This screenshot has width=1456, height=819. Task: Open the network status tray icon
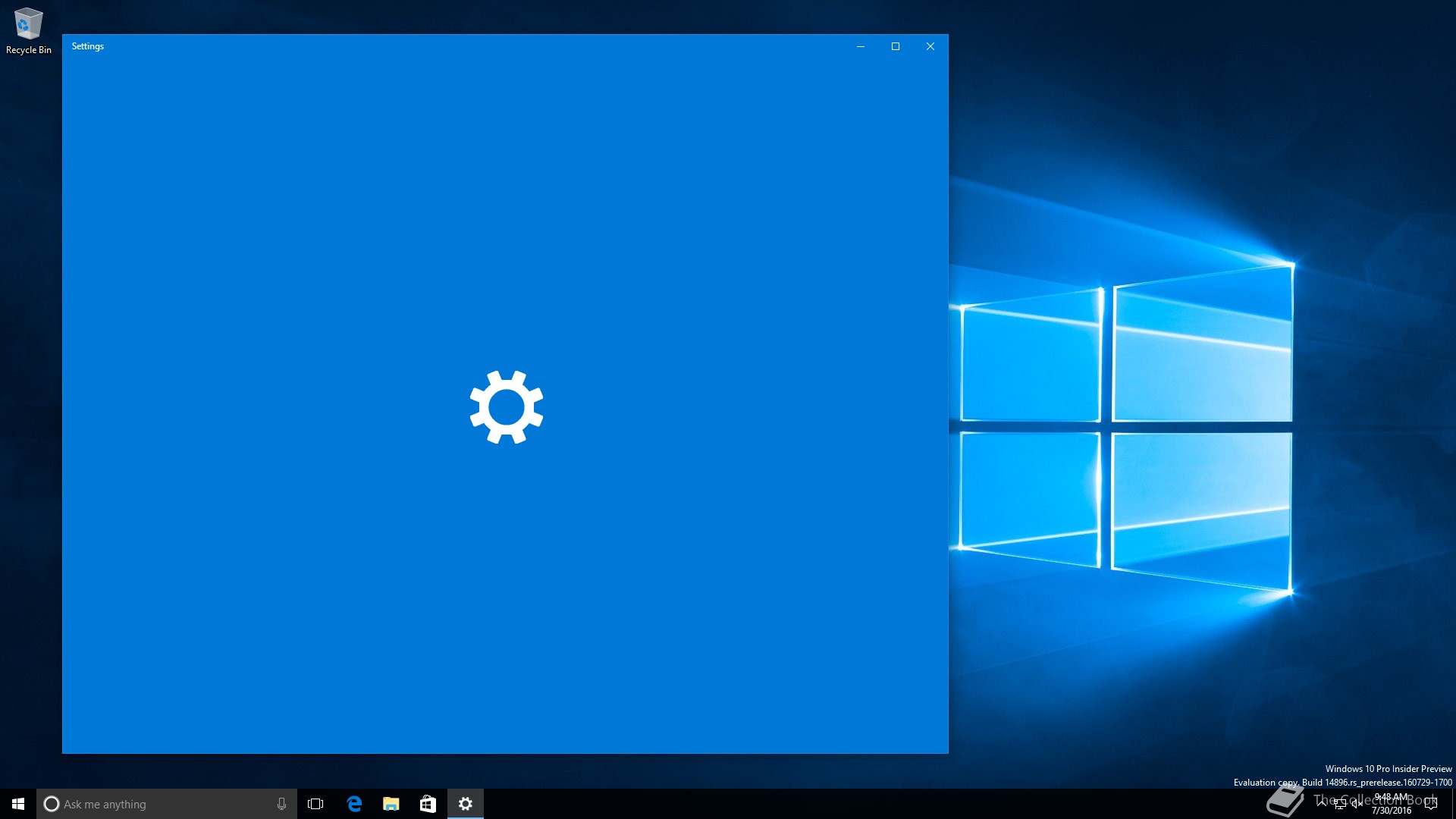(x=1340, y=804)
